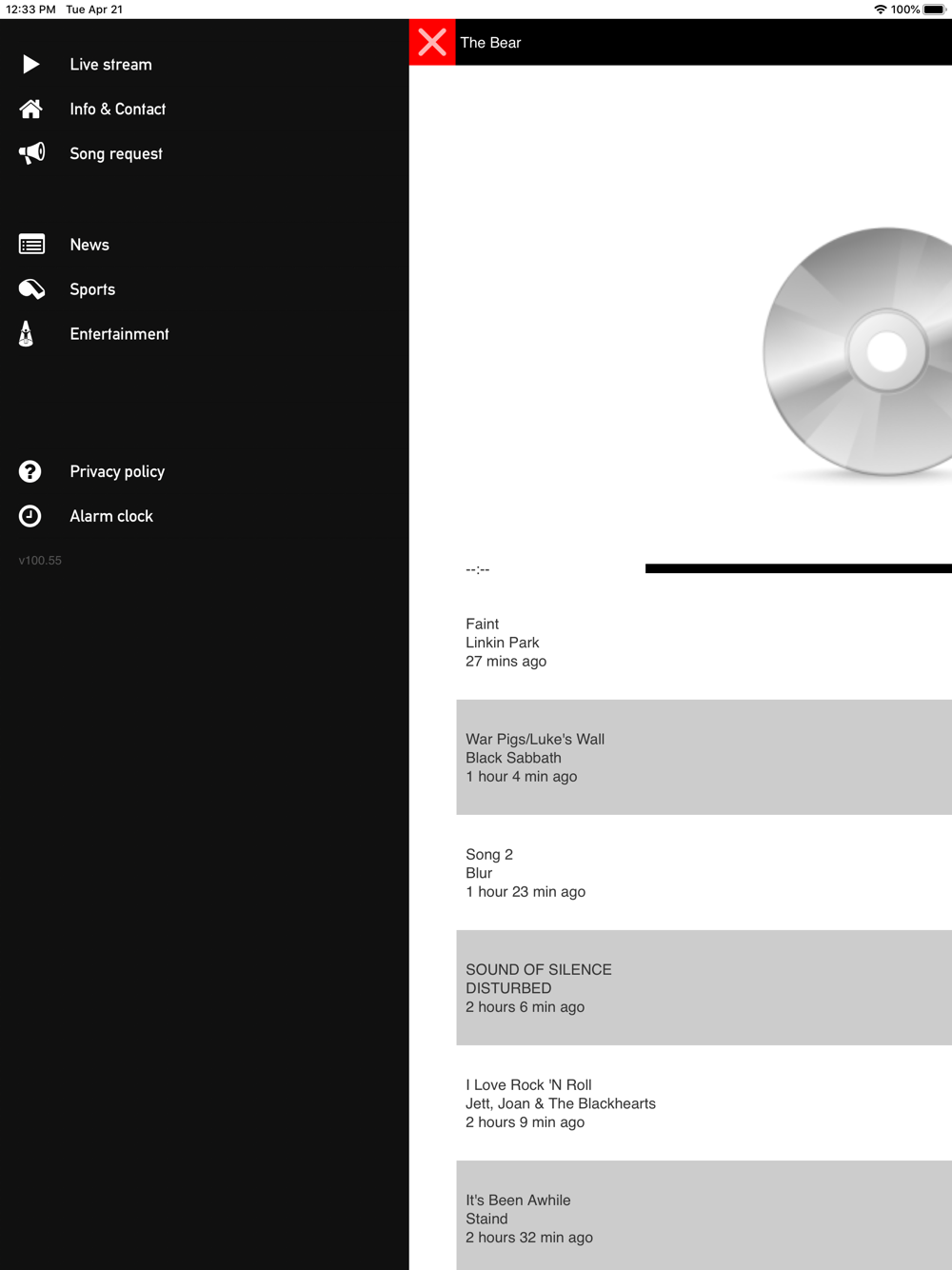Open Live stream menu item
The height and width of the screenshot is (1270, 952).
pyautogui.click(x=205, y=64)
